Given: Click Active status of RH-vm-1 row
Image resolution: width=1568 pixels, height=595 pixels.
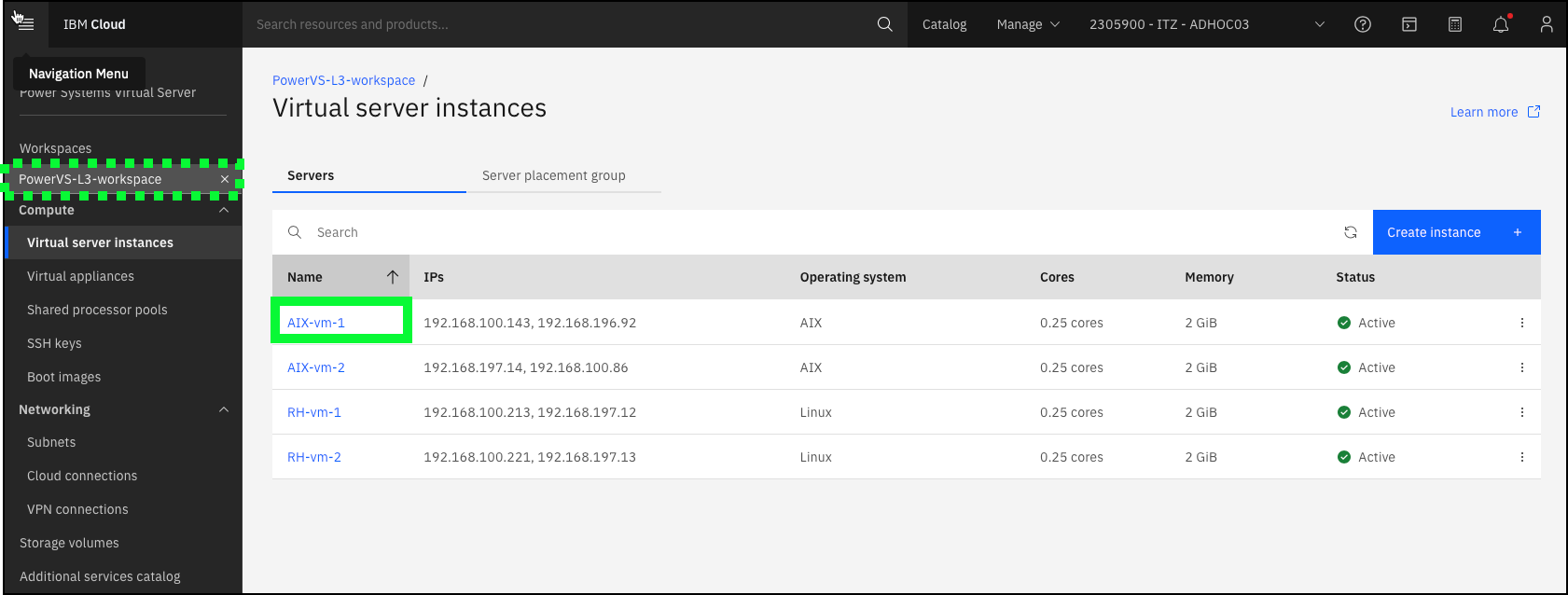Looking at the screenshot, I should (1367, 412).
